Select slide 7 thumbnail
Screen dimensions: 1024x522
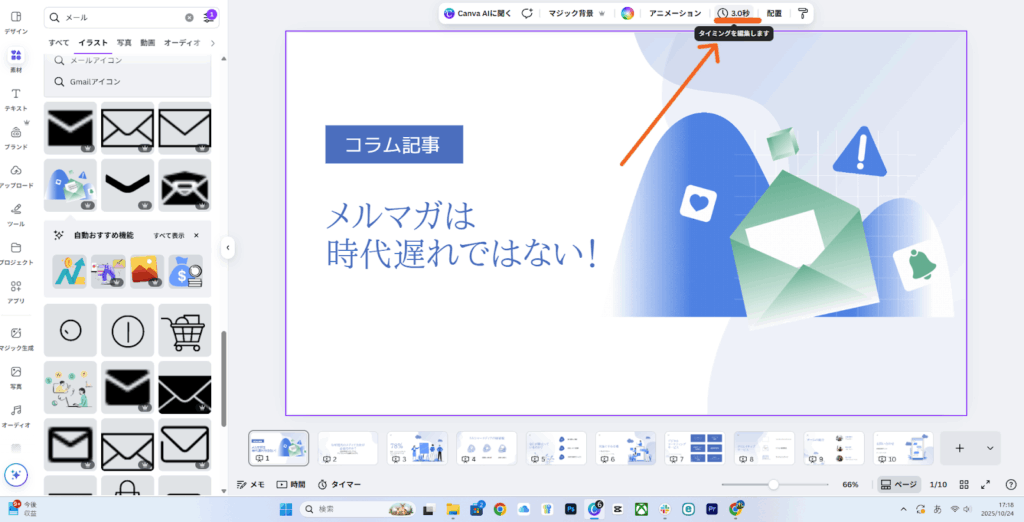[694, 448]
